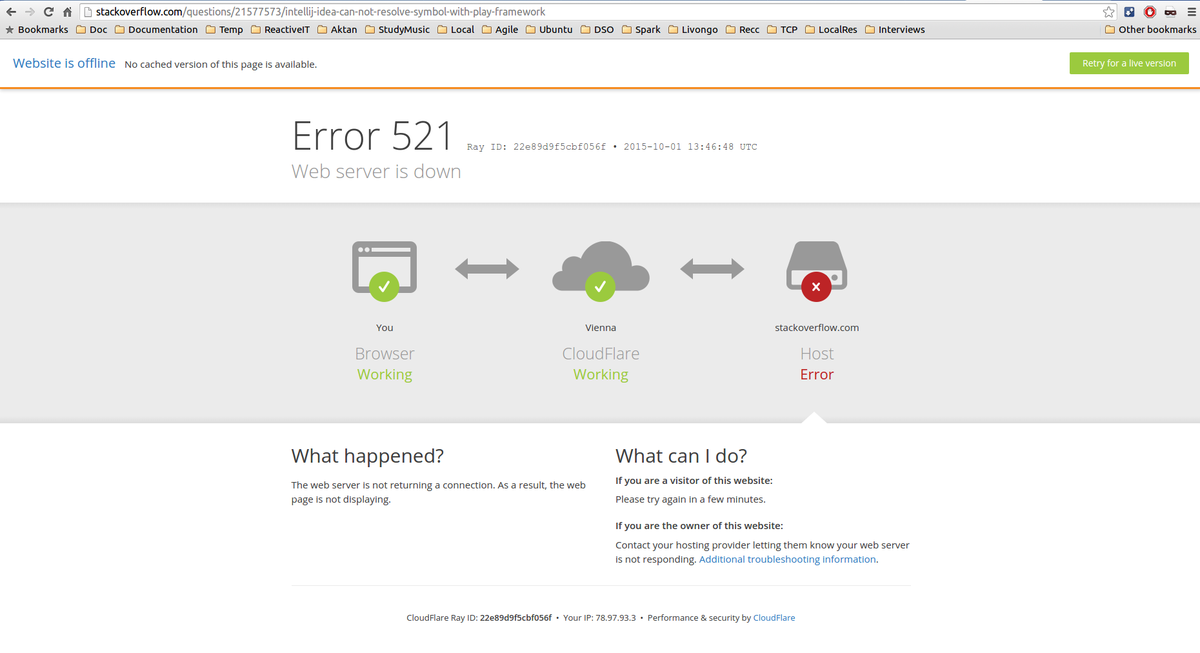Open the TCP bookmarks folder
This screenshot has height=653, width=1200.
pos(782,30)
